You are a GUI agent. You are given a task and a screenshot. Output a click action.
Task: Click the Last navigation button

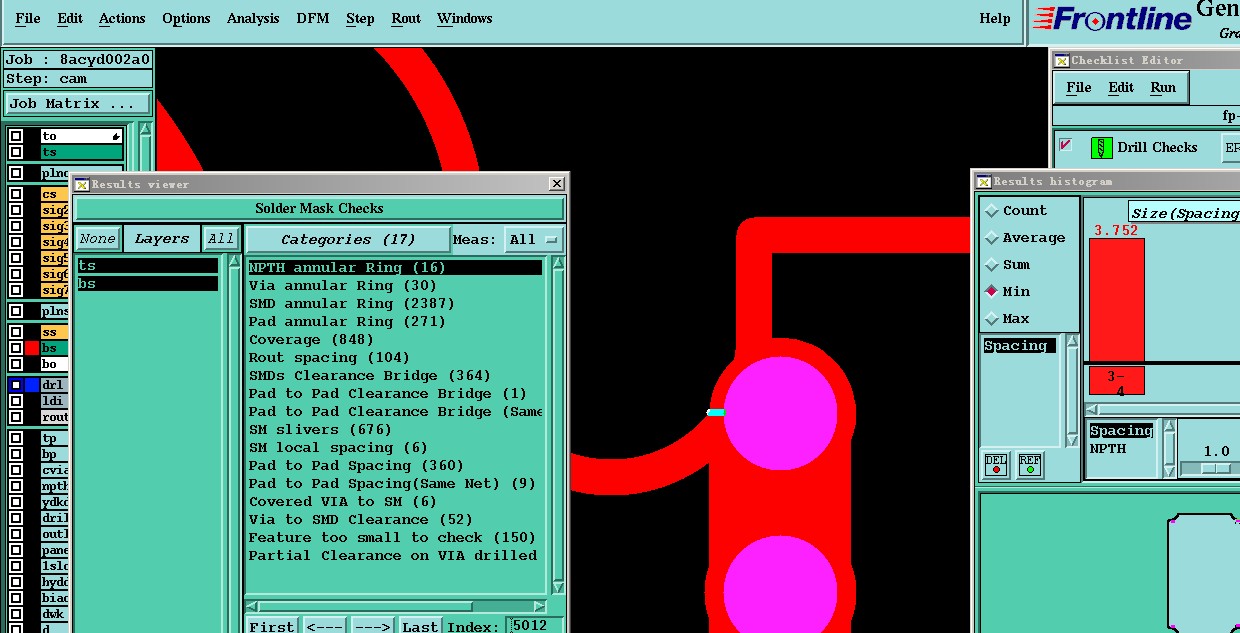point(421,627)
